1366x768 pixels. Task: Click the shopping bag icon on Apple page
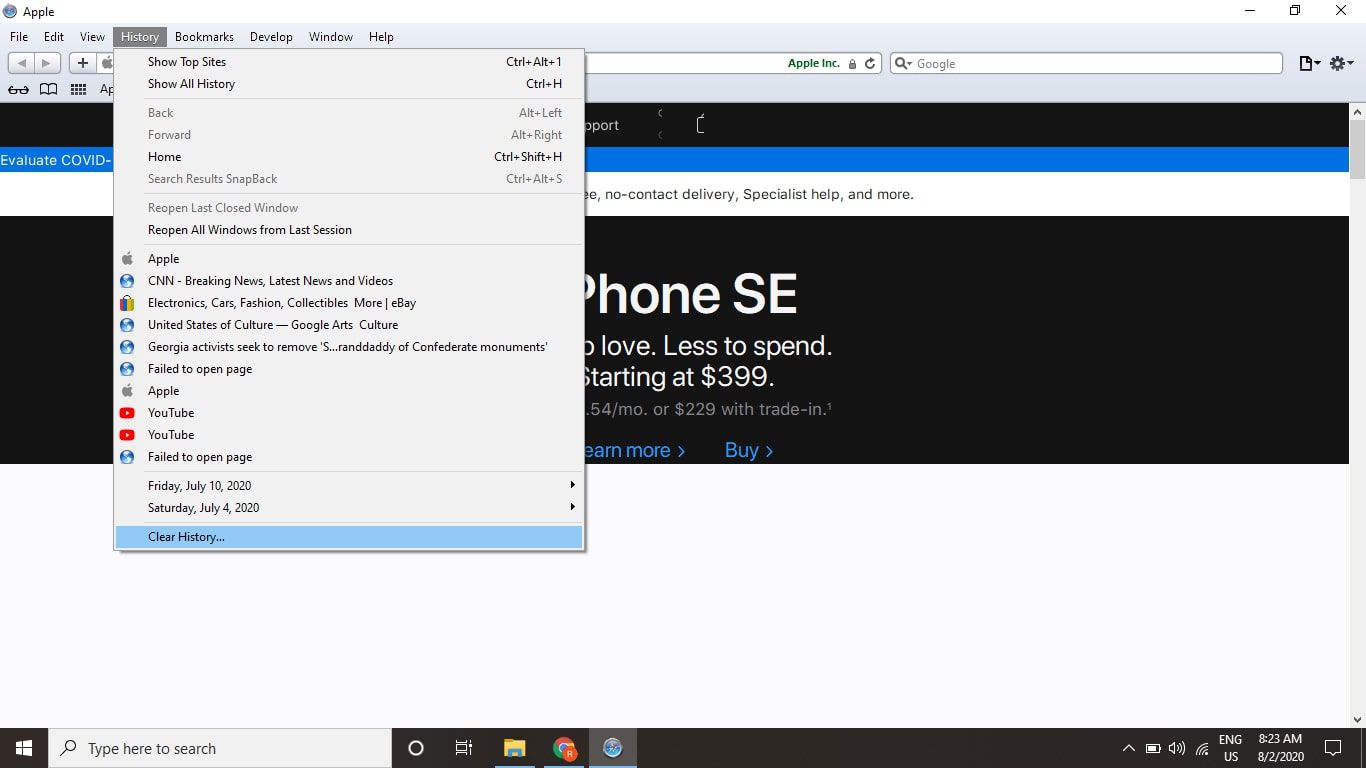pyautogui.click(x=700, y=125)
